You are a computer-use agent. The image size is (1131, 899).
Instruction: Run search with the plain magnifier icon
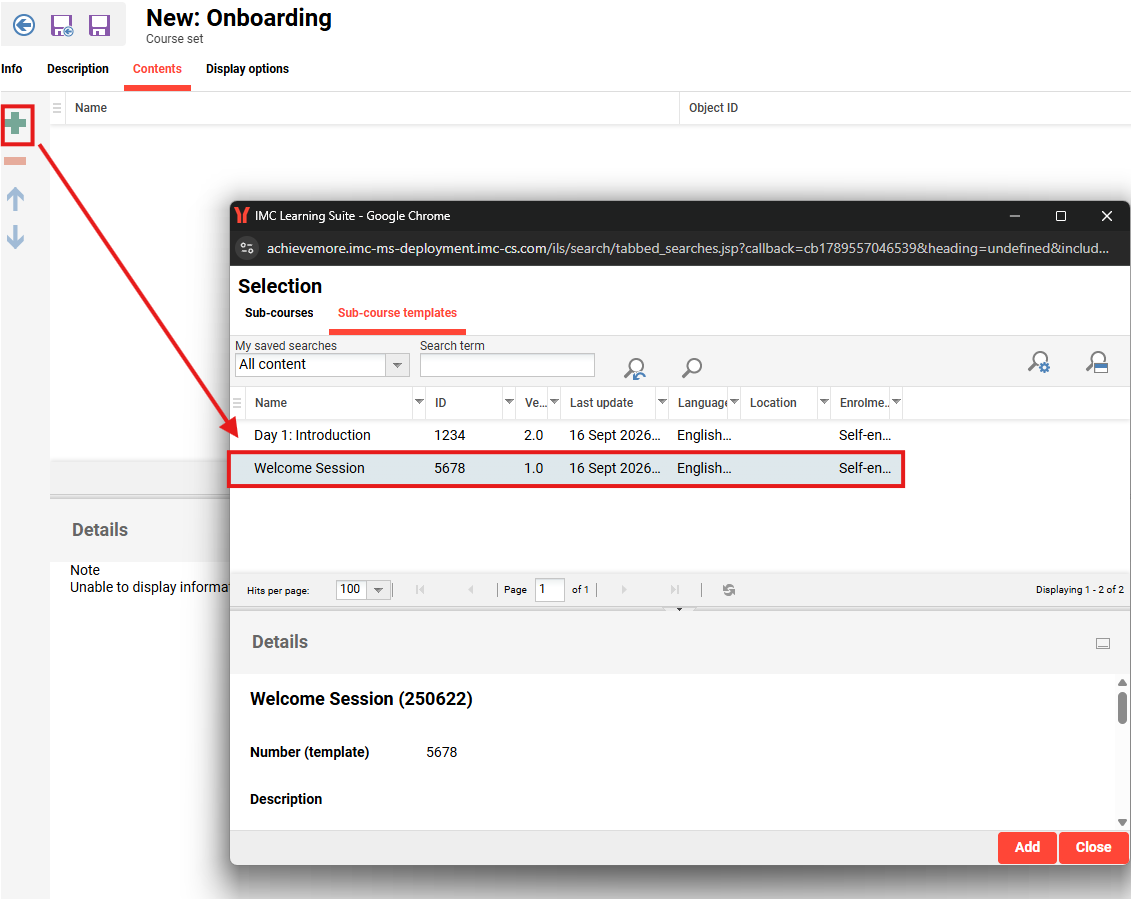click(x=692, y=368)
